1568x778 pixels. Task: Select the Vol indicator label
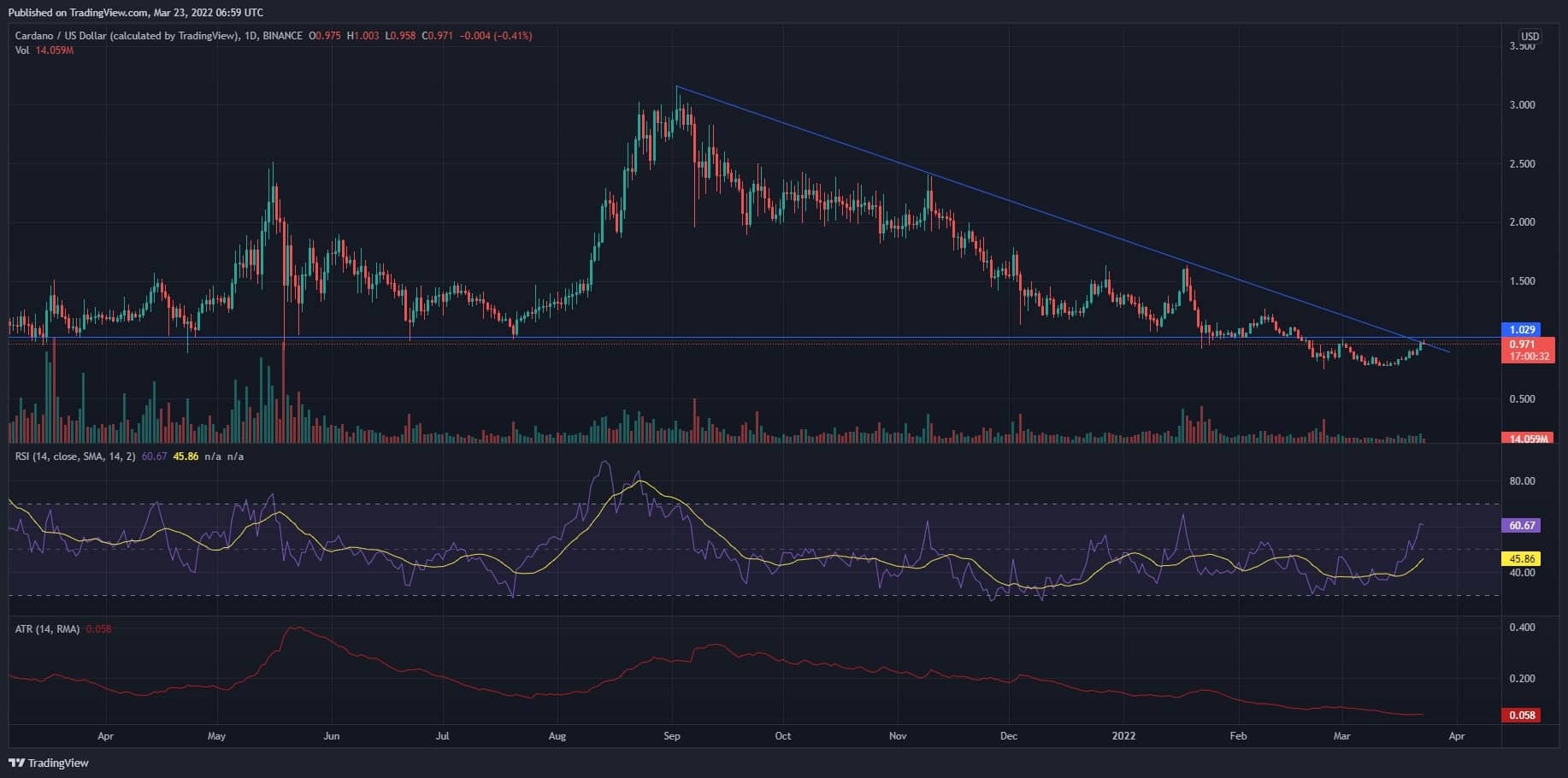(x=21, y=50)
